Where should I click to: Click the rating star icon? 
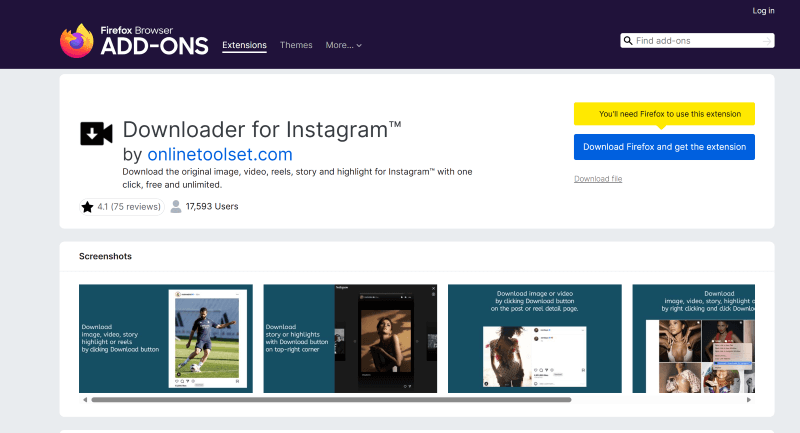click(x=88, y=207)
